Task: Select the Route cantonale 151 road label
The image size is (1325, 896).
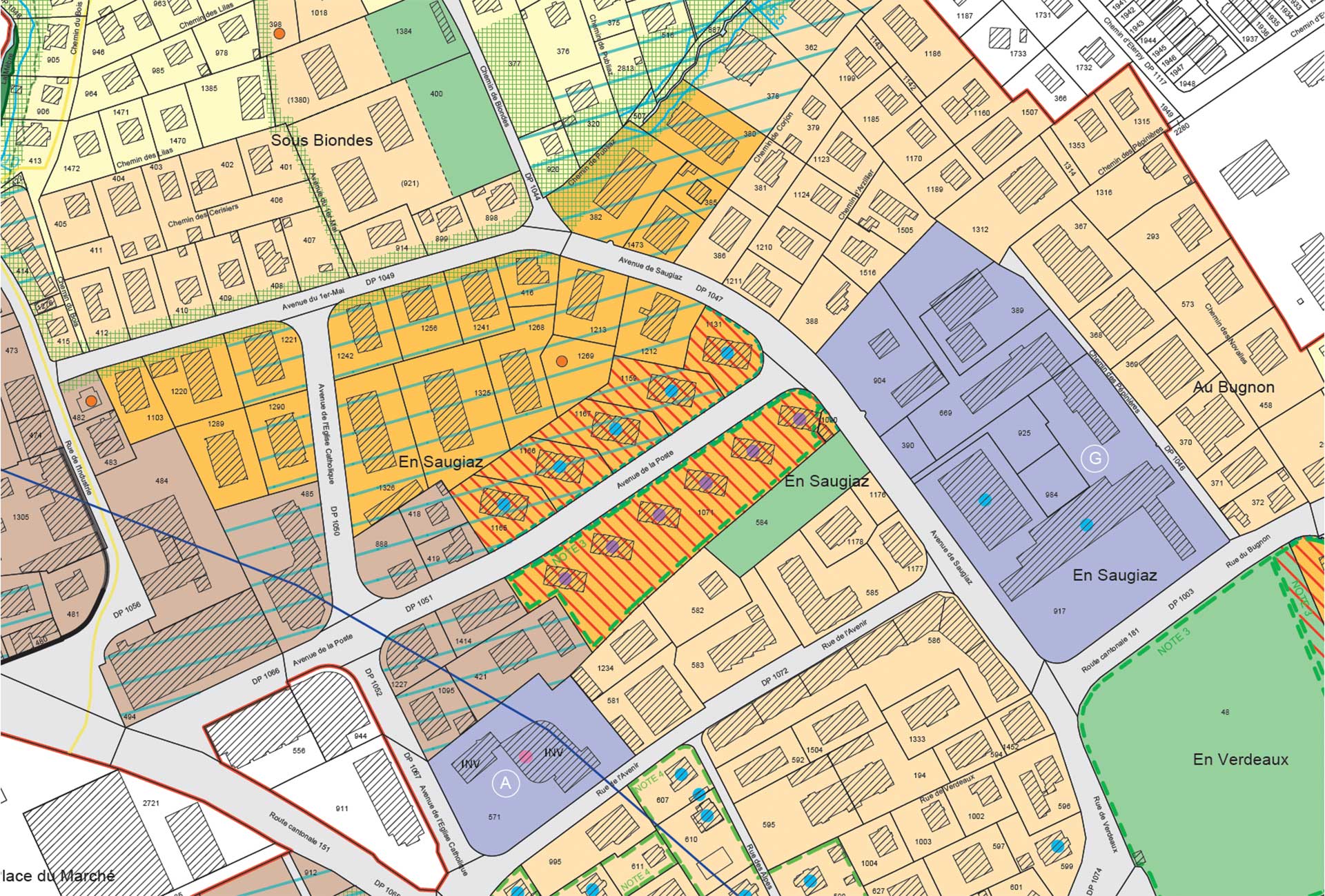Action: [x=300, y=831]
